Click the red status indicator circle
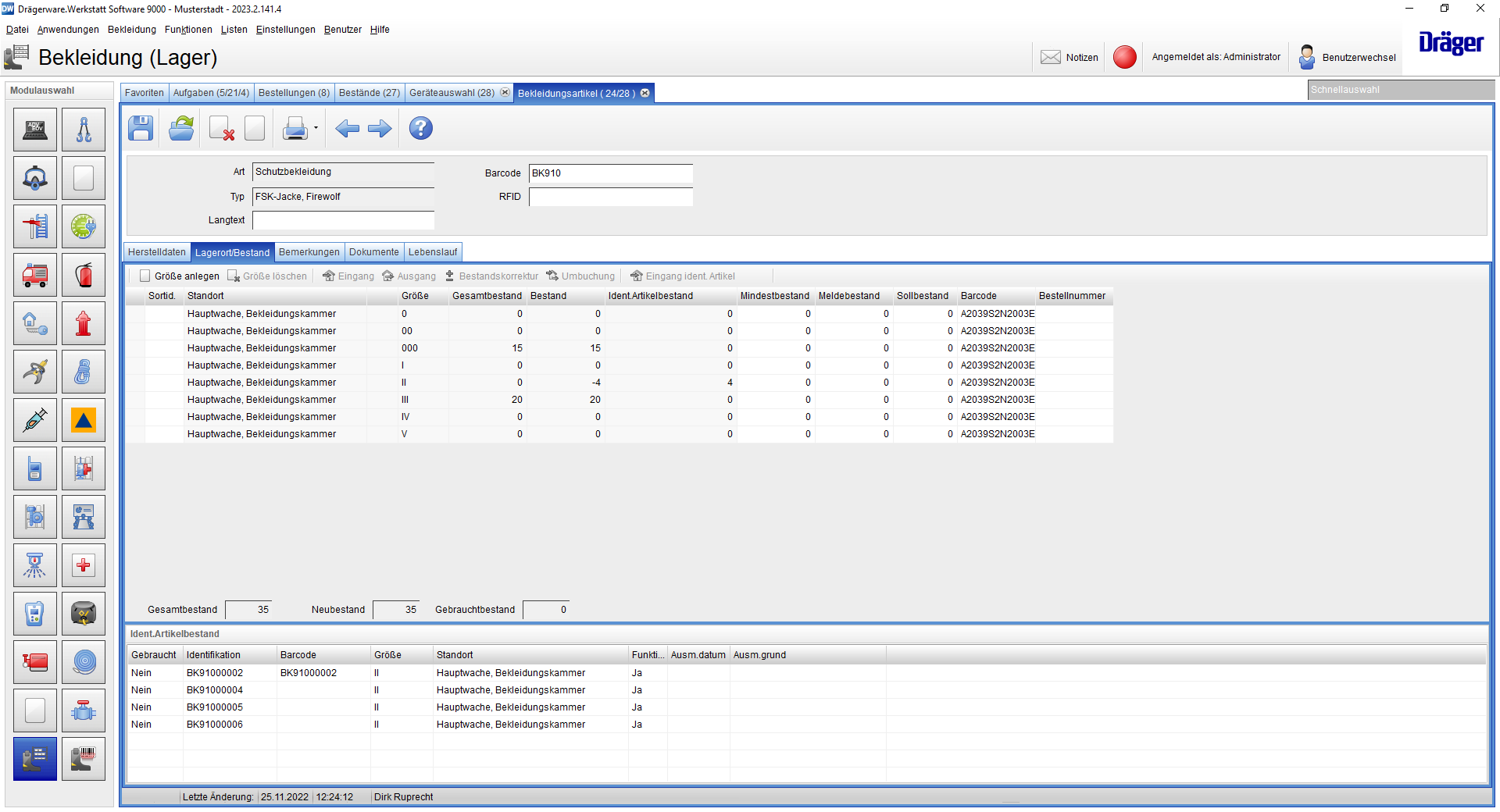 click(1124, 57)
